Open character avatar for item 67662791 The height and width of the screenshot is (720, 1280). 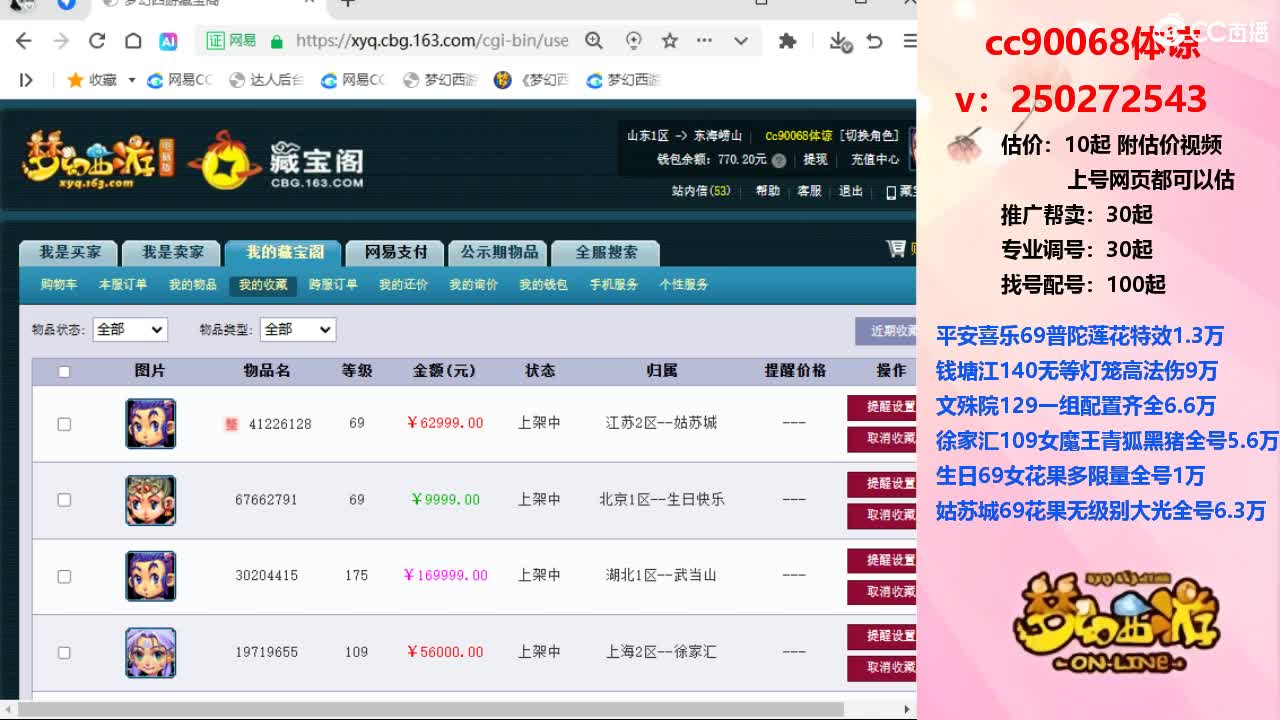click(151, 500)
